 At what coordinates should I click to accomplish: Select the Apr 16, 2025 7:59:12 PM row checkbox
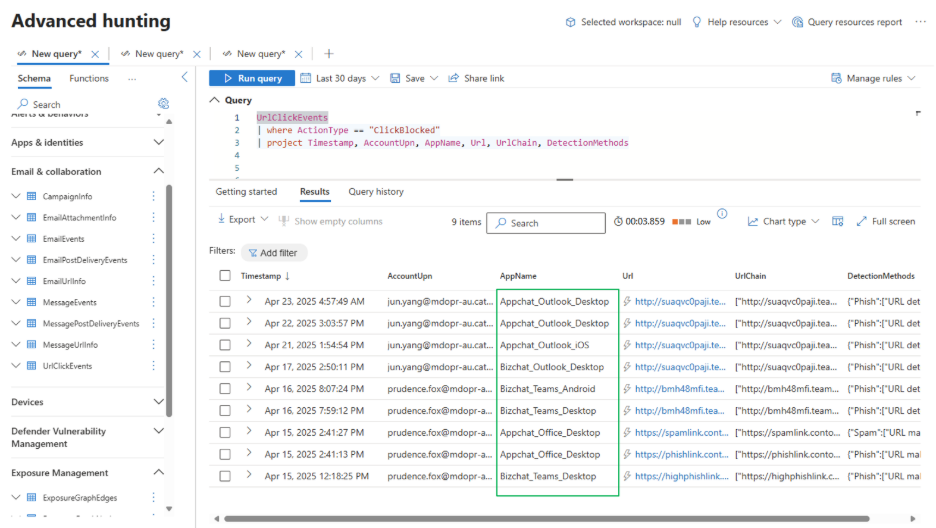point(224,410)
